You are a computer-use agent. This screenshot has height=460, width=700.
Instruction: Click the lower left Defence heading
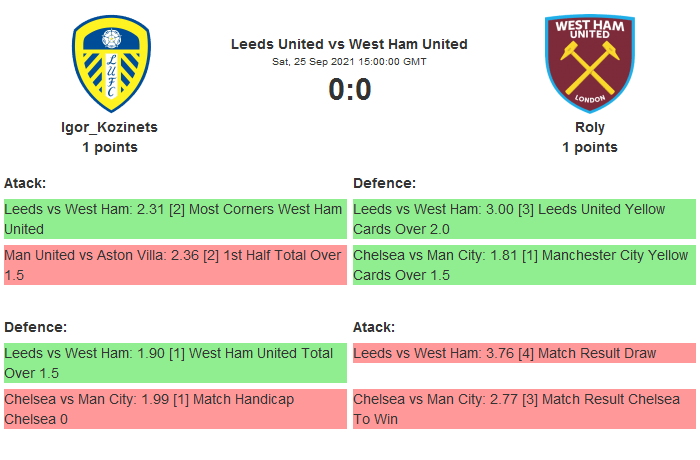[x=35, y=327]
